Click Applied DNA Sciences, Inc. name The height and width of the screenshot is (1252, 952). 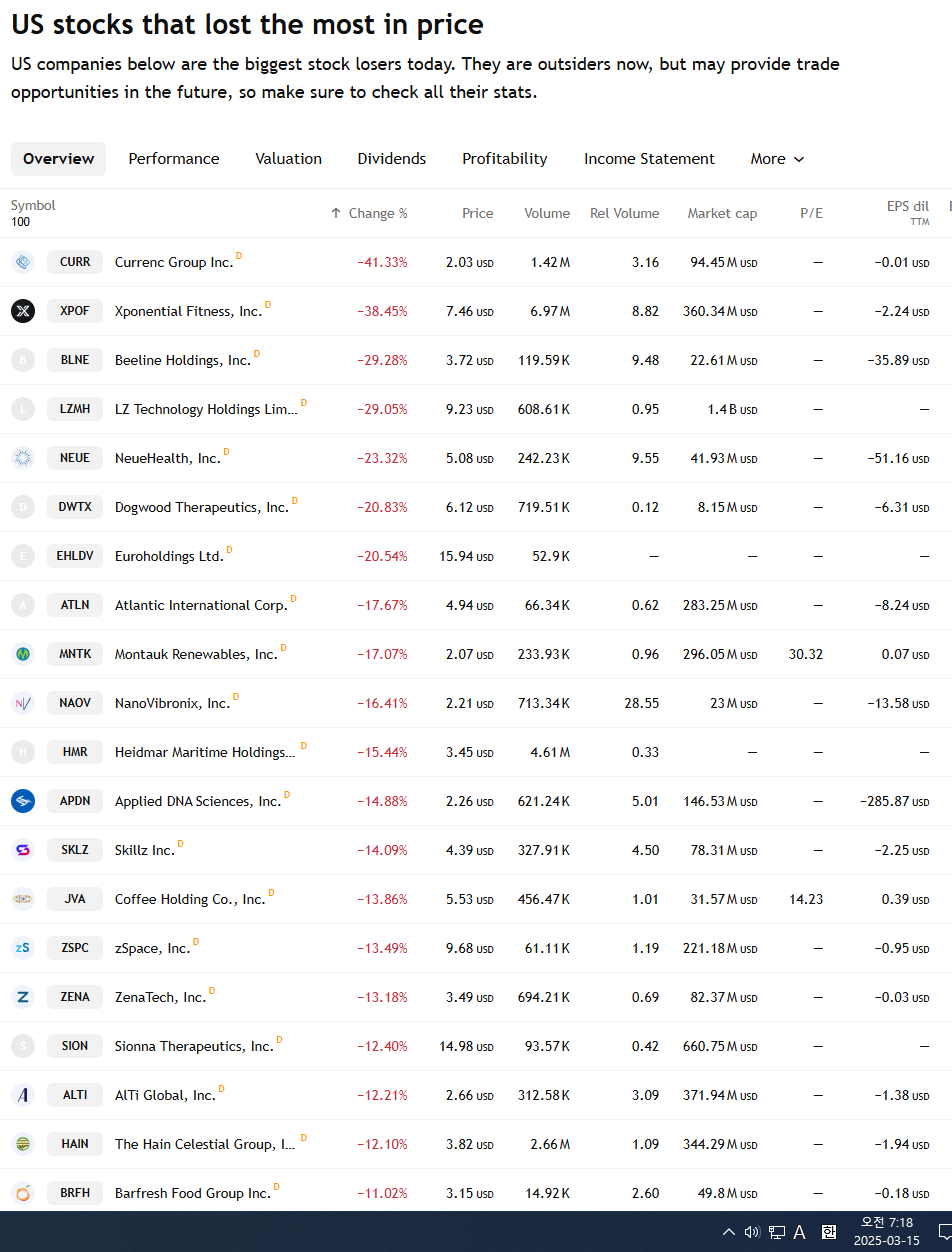pyautogui.click(x=198, y=801)
